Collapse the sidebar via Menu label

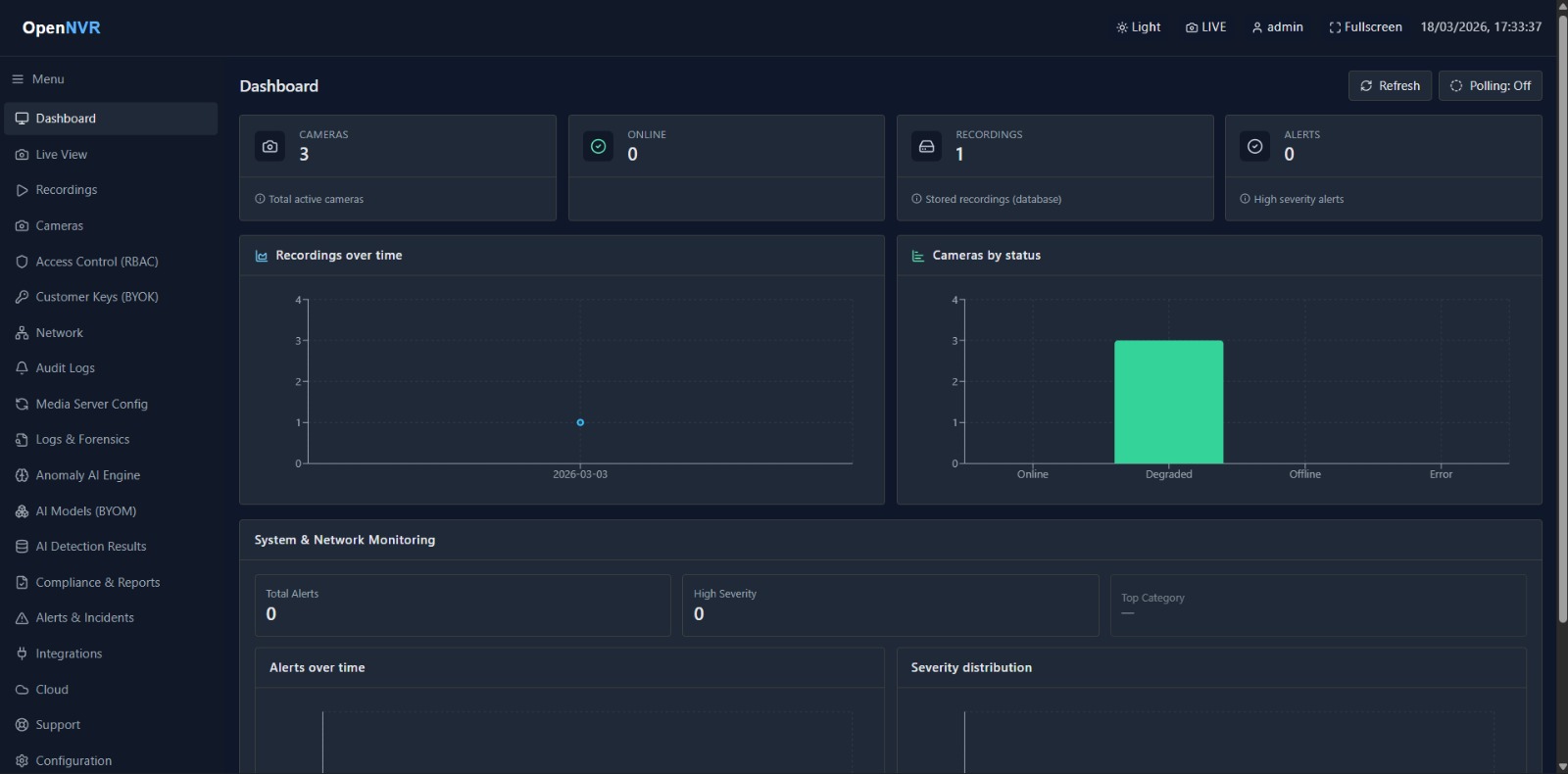tap(48, 79)
